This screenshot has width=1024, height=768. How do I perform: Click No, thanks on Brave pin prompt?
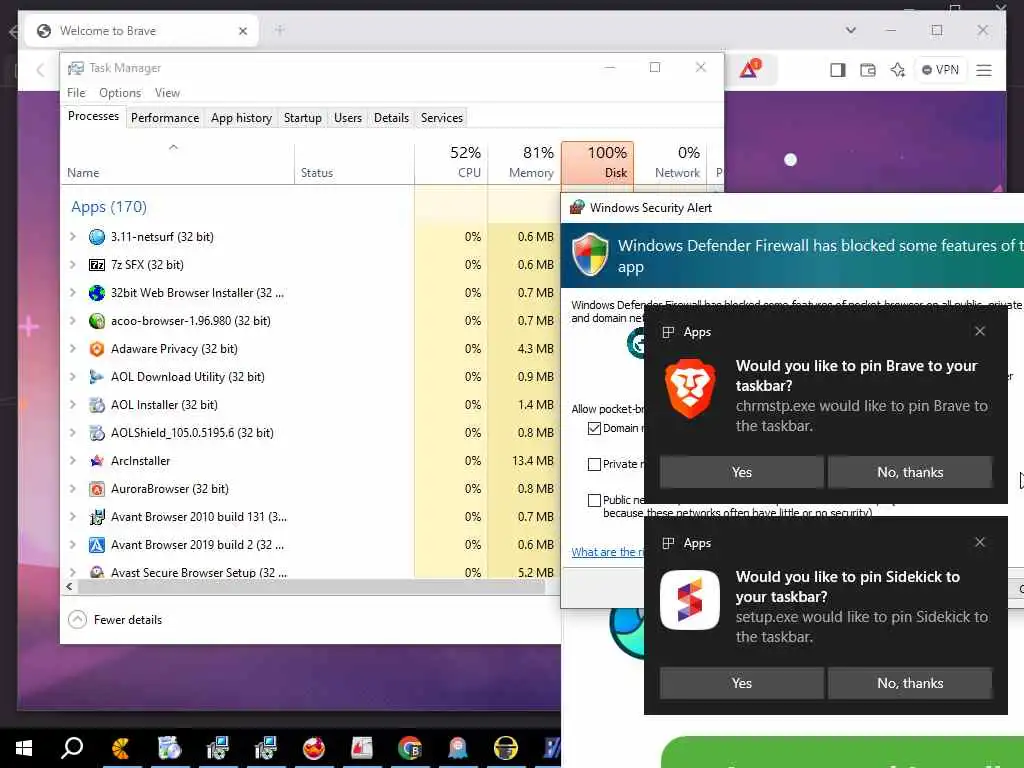point(910,472)
